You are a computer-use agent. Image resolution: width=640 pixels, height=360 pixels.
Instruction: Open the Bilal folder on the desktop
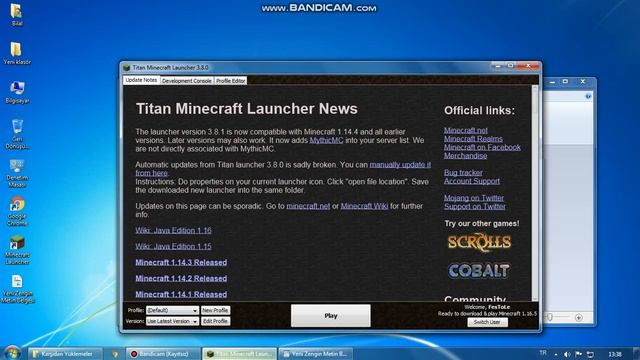click(x=16, y=15)
